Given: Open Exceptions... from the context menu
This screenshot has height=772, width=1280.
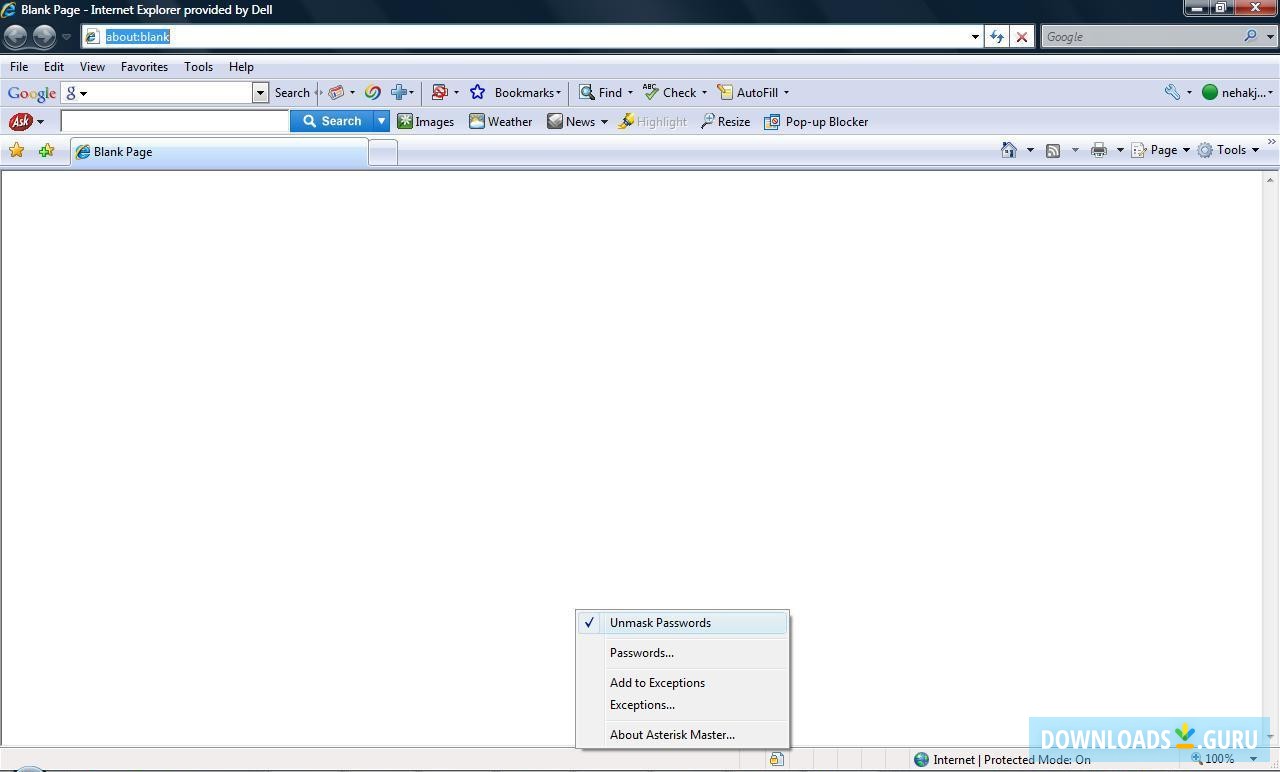Looking at the screenshot, I should click(683, 705).
